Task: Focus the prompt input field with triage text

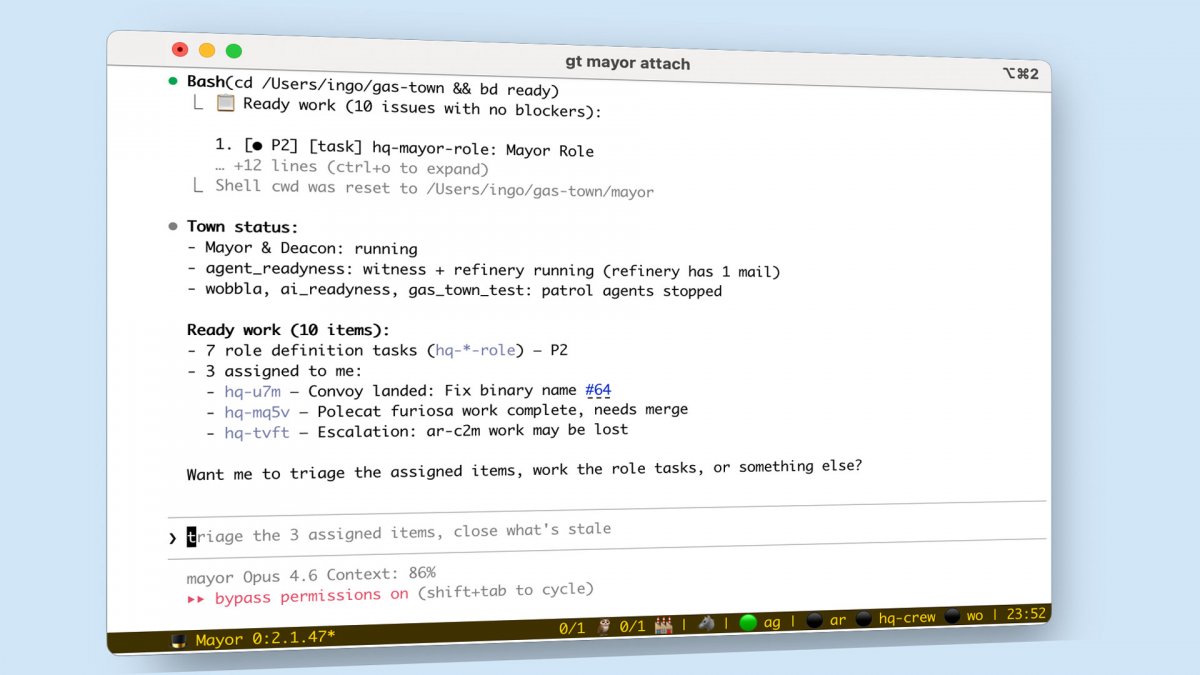Action: coord(400,532)
